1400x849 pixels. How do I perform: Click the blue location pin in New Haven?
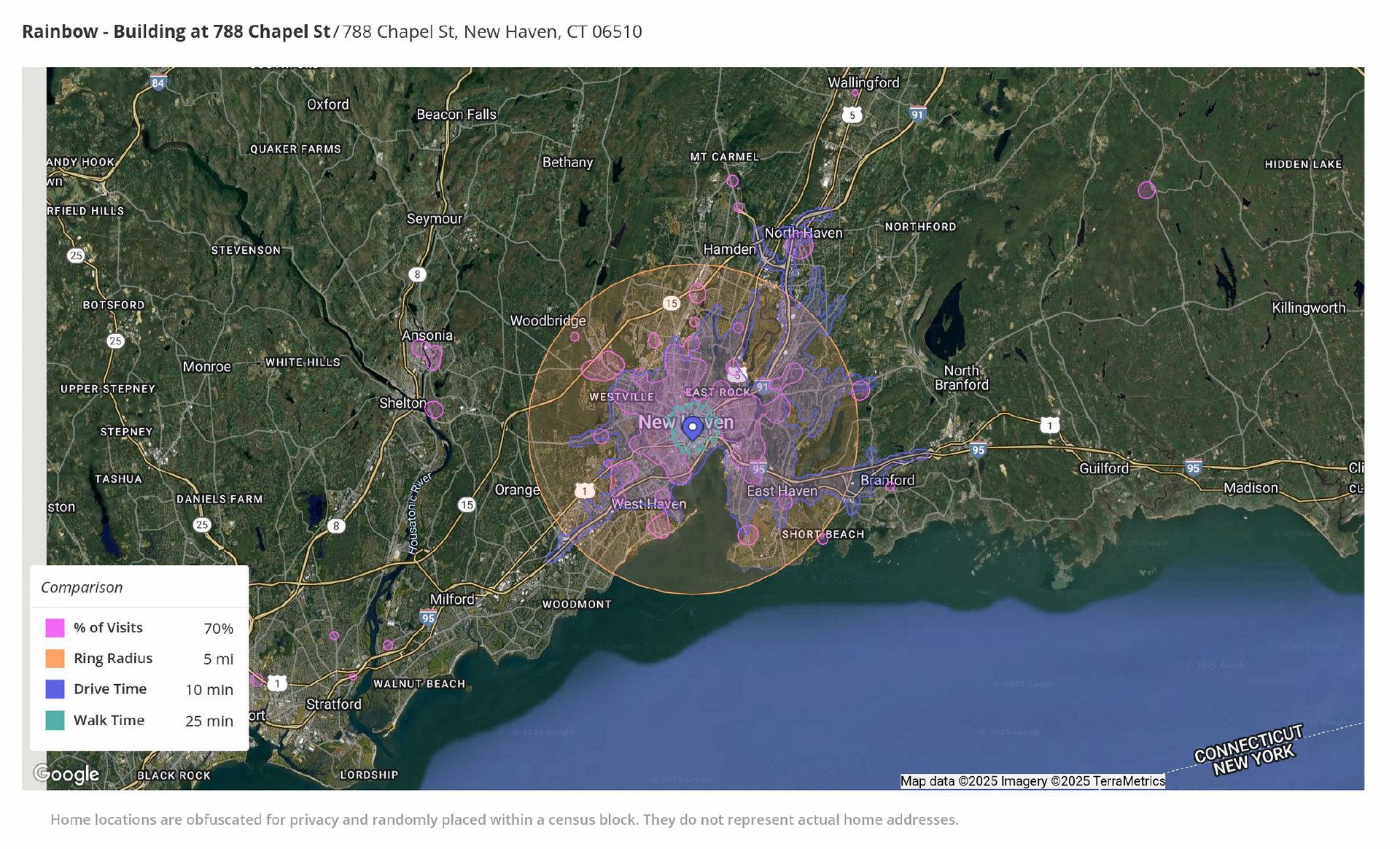coord(692,427)
